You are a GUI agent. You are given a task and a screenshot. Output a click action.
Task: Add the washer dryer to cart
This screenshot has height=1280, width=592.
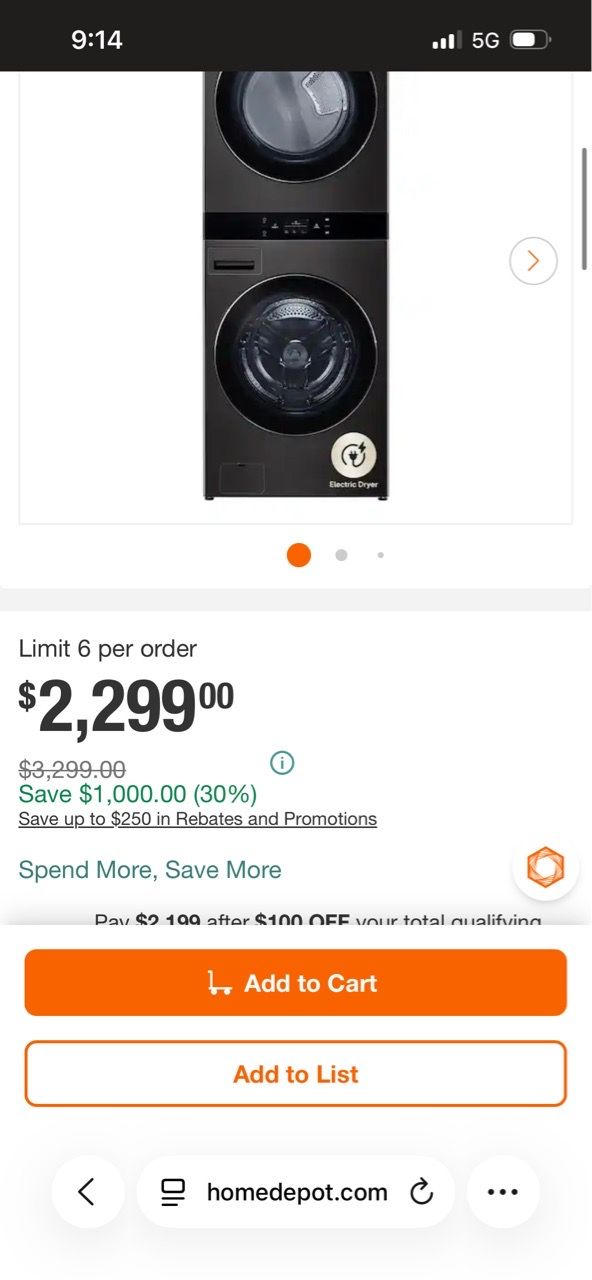[x=296, y=983]
